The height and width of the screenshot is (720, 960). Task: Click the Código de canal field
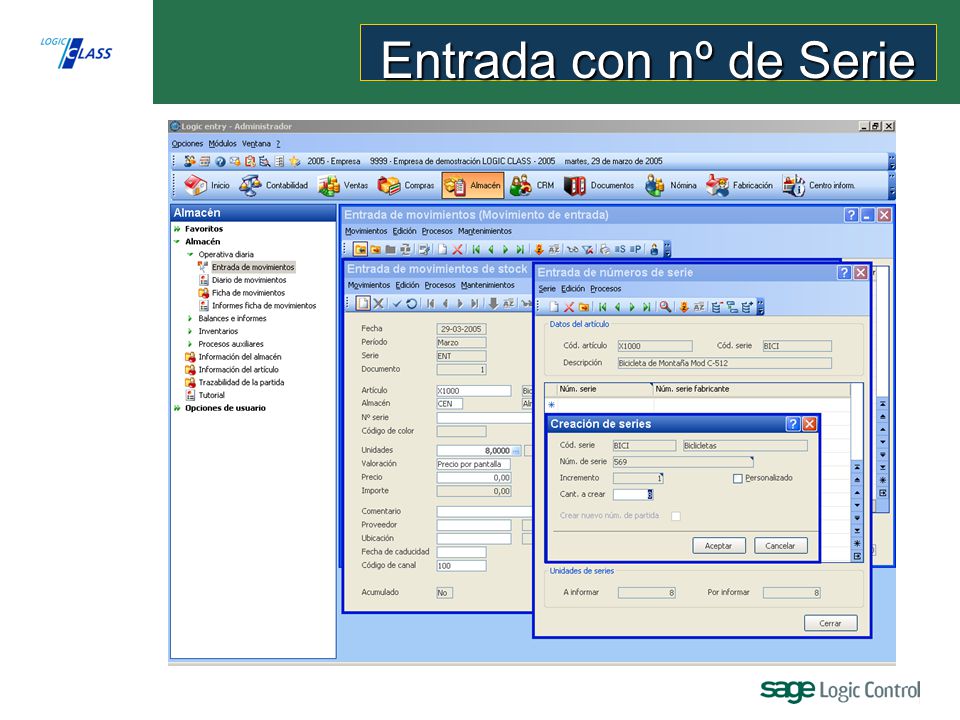pyautogui.click(x=462, y=566)
